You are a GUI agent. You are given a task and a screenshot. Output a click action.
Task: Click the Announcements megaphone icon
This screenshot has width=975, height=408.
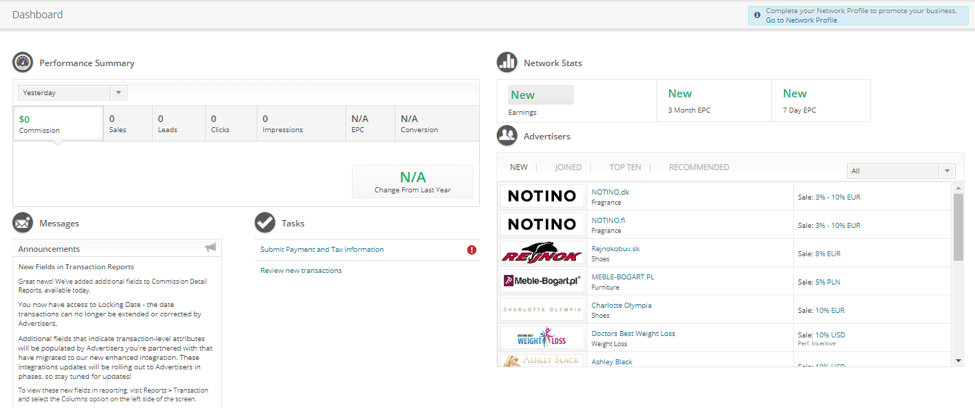[210, 248]
